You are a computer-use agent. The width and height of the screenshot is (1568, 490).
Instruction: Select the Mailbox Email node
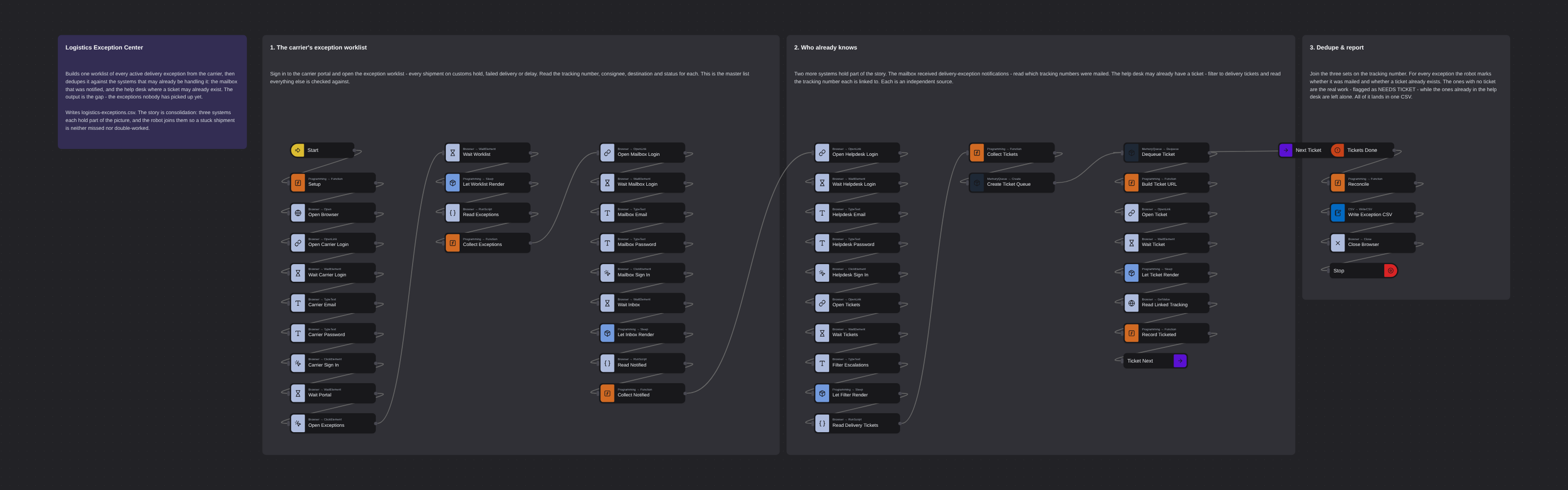tap(642, 213)
